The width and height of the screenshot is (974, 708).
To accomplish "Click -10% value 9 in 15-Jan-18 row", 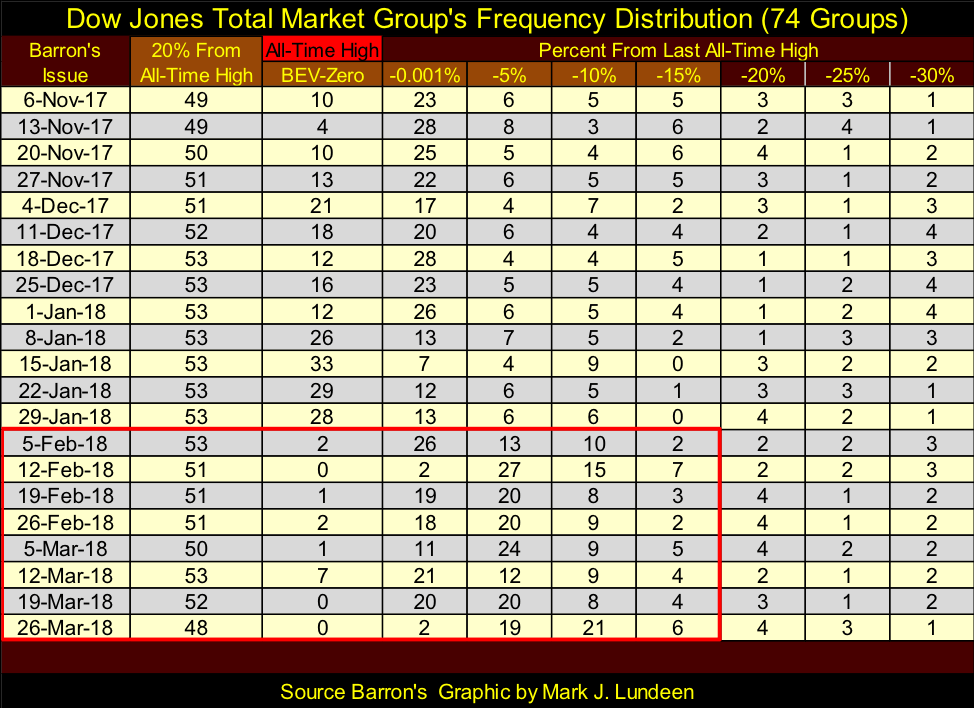I will pos(593,364).
